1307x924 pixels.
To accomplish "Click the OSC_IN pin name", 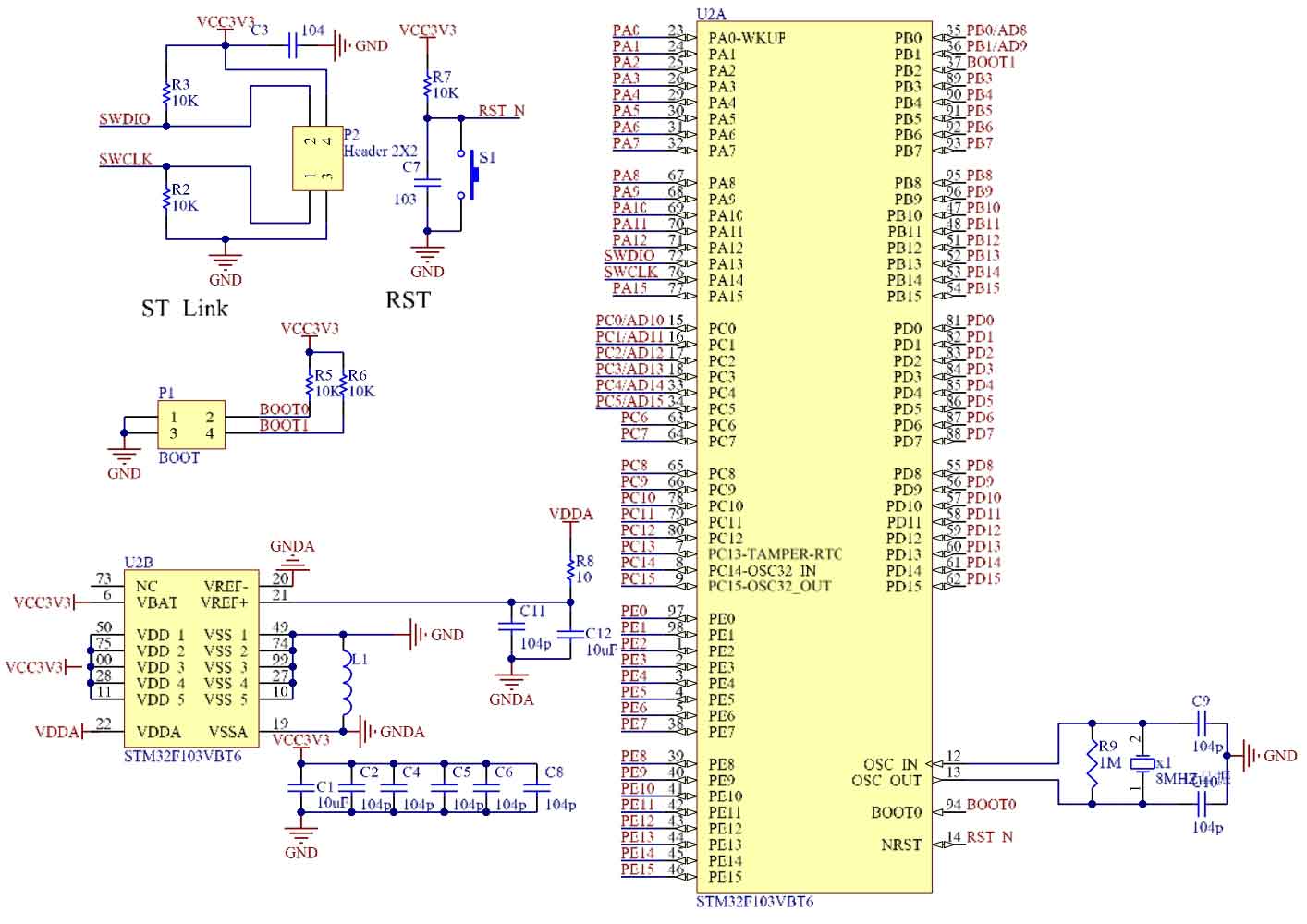I will 891,764.
